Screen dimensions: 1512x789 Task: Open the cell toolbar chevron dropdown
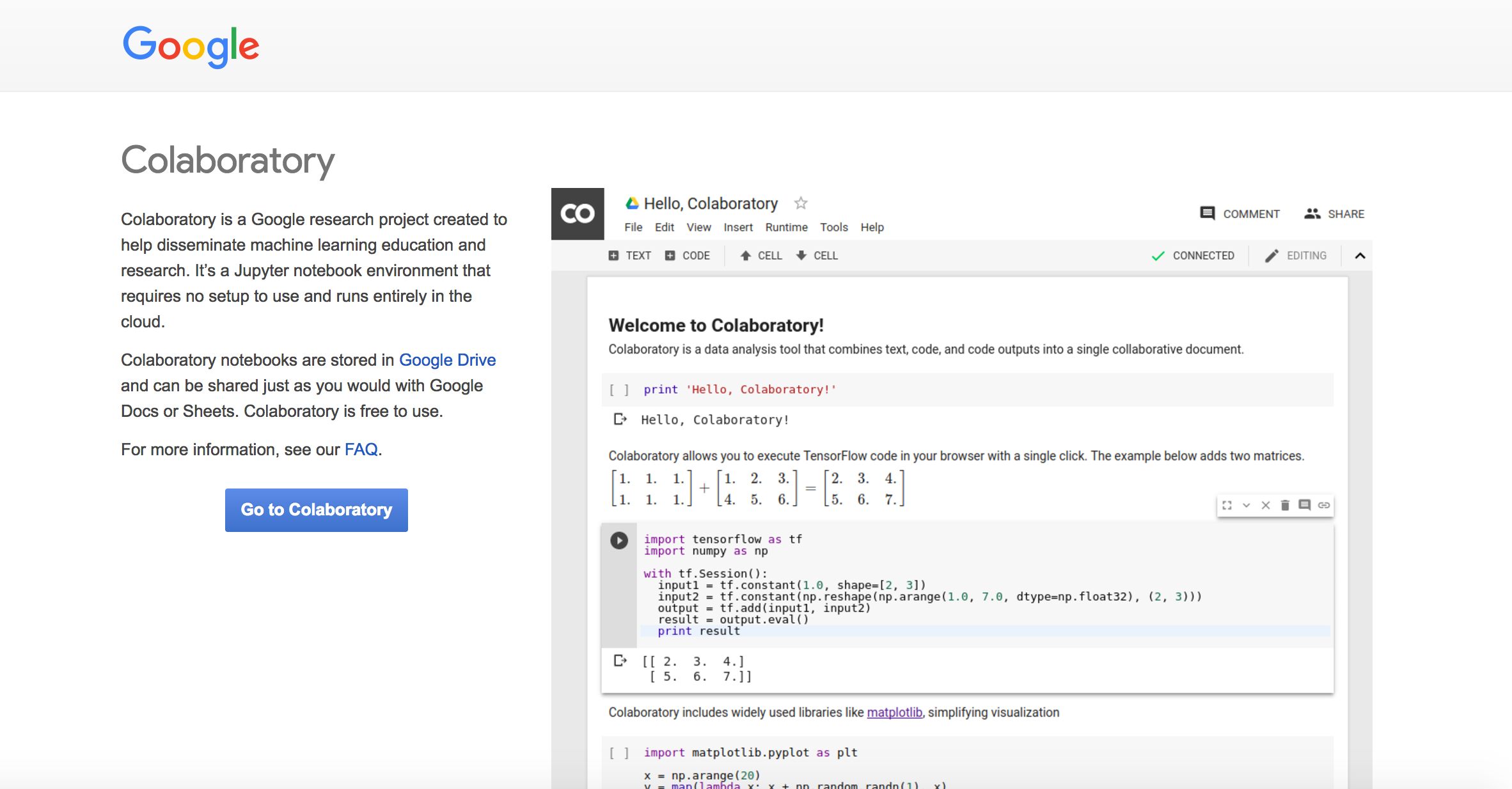[x=1246, y=505]
